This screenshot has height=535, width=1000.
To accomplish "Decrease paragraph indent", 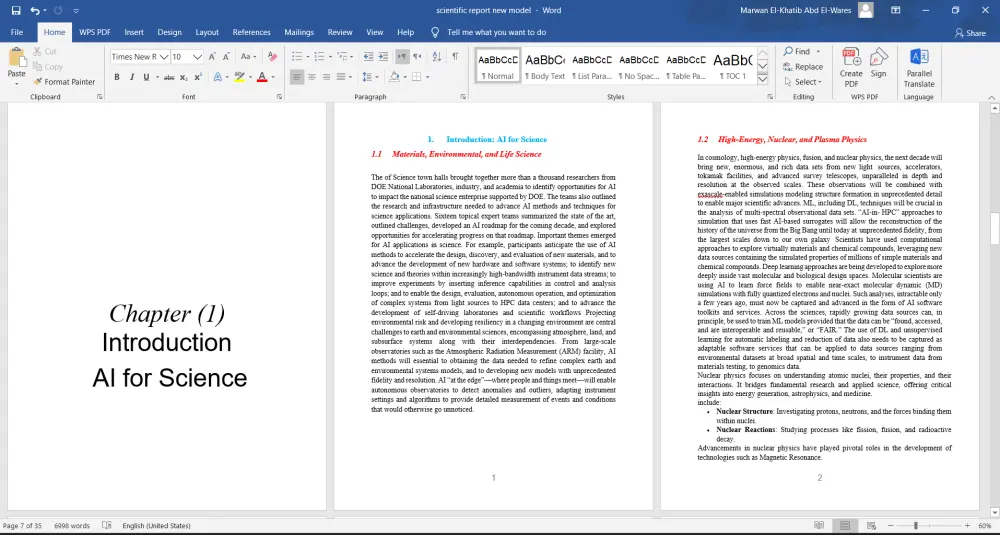I will (x=368, y=57).
